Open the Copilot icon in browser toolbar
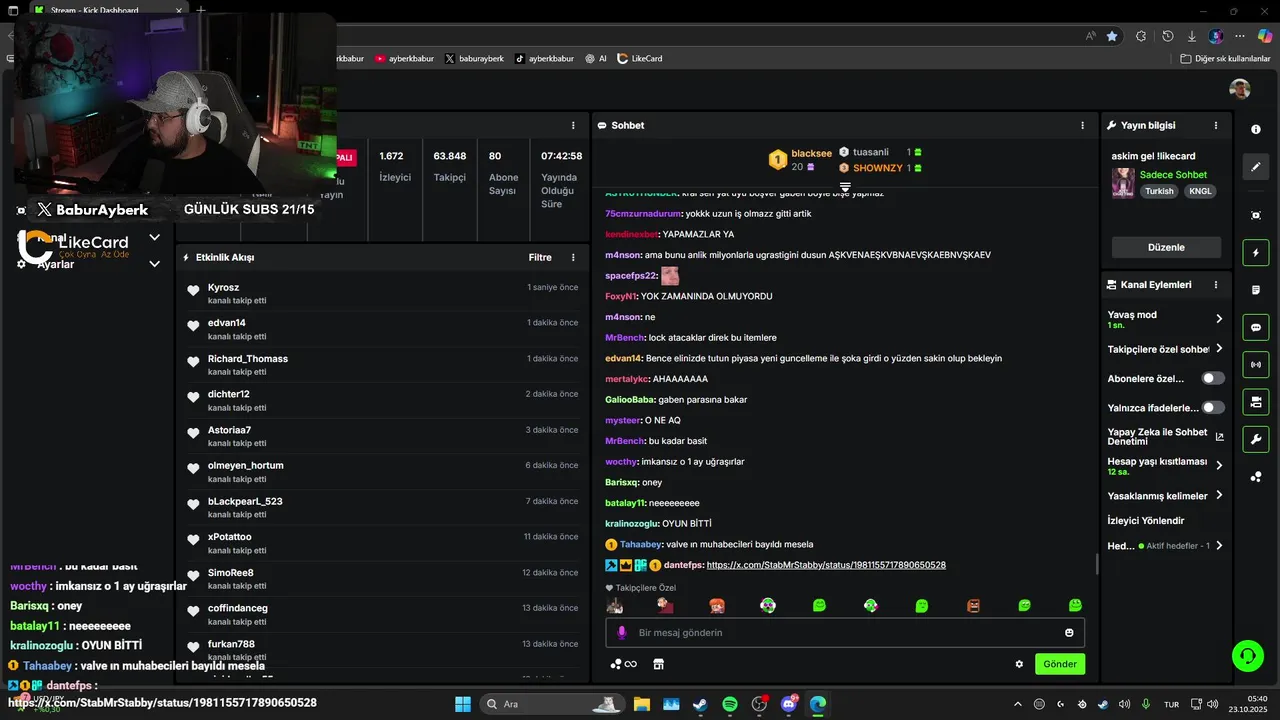Viewport: 1280px width, 720px height. (1264, 36)
